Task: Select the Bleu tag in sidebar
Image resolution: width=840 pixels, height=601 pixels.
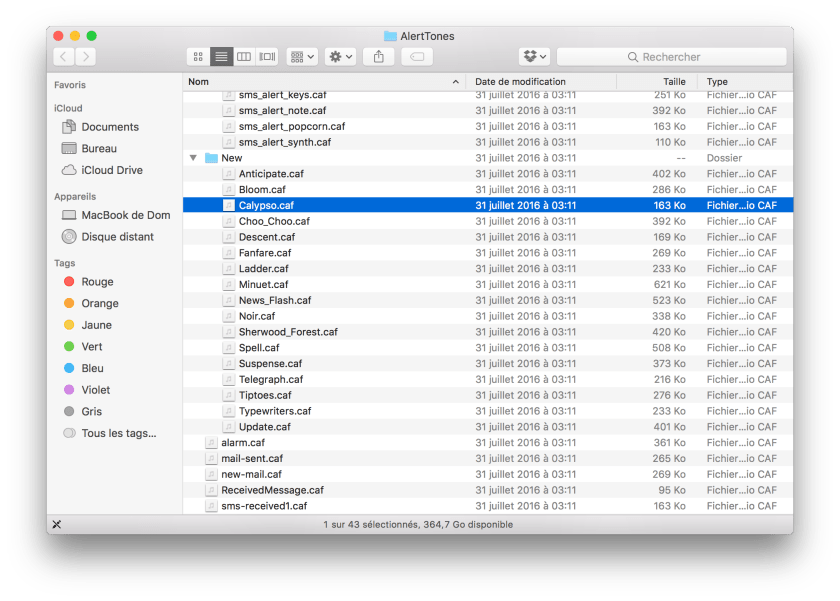Action: 92,368
